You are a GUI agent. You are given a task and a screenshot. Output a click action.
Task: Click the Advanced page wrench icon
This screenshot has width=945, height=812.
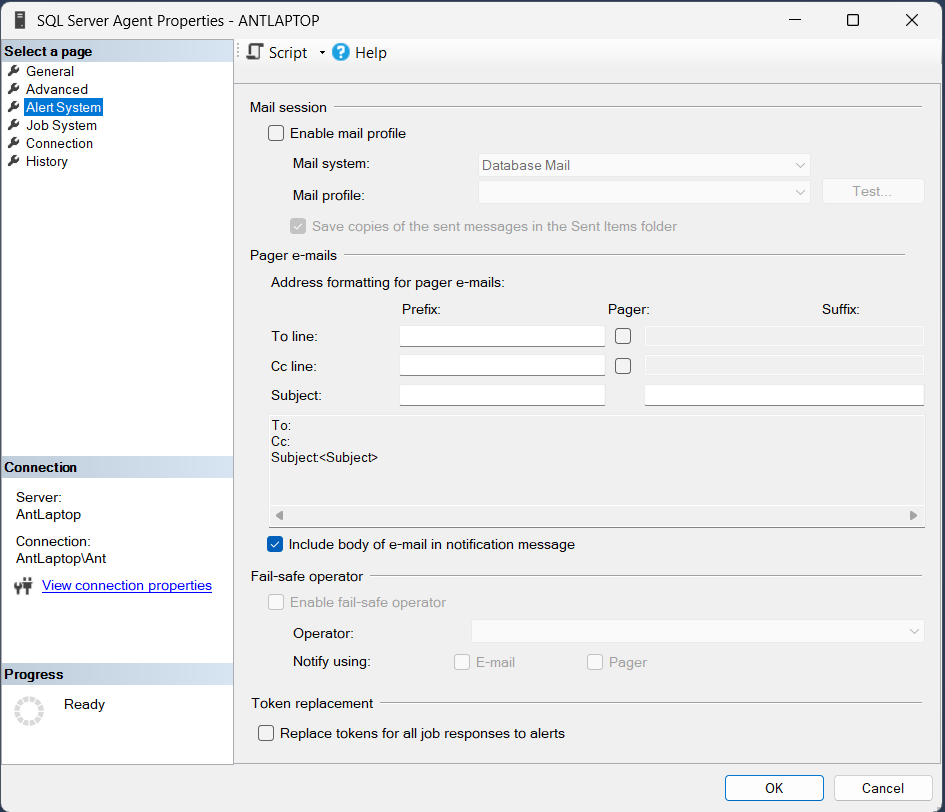click(14, 89)
